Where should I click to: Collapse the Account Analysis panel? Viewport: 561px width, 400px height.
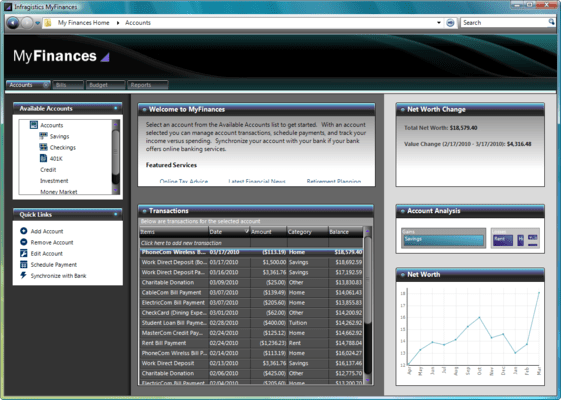click(403, 211)
